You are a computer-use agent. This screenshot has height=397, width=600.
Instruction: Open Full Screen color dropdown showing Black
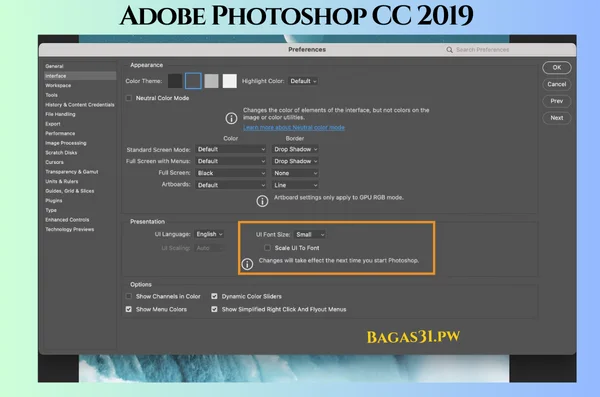[x=231, y=173]
